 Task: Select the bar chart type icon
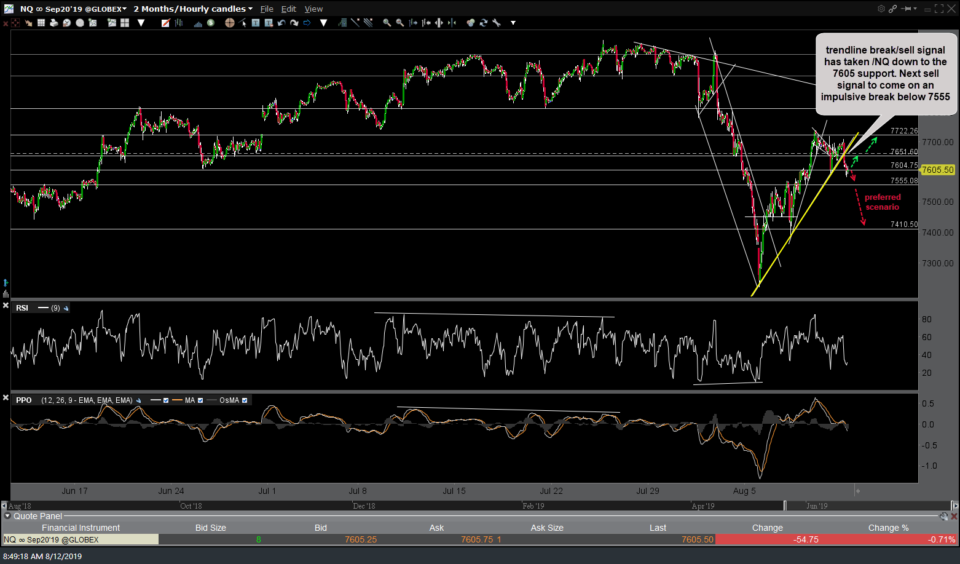179,23
